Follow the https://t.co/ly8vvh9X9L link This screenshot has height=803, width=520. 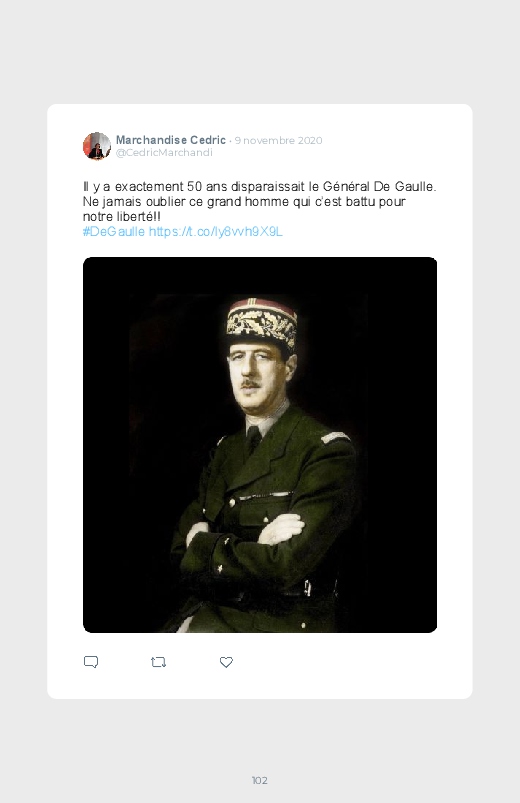tap(216, 231)
